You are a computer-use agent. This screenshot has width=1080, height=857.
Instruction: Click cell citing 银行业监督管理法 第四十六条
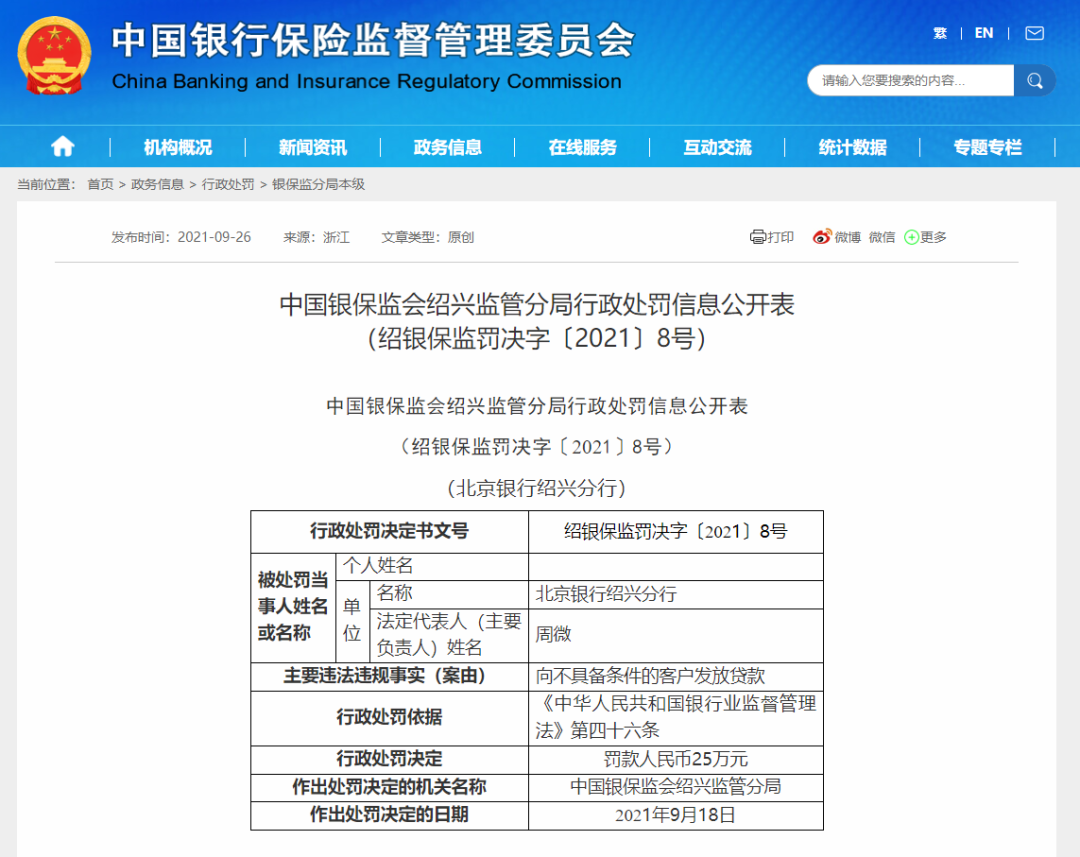[676, 717]
